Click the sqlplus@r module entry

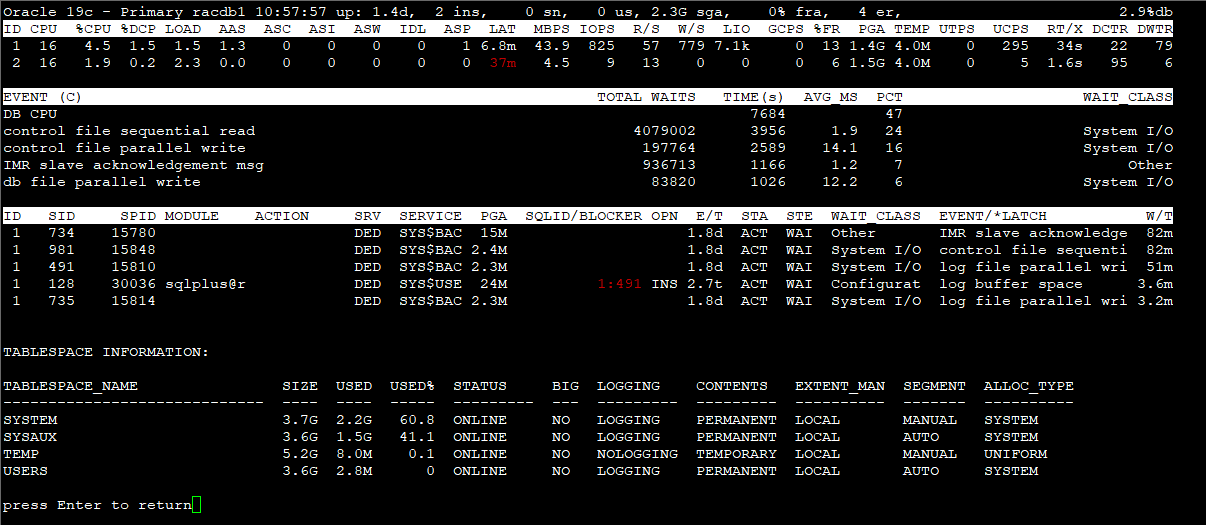pos(205,284)
